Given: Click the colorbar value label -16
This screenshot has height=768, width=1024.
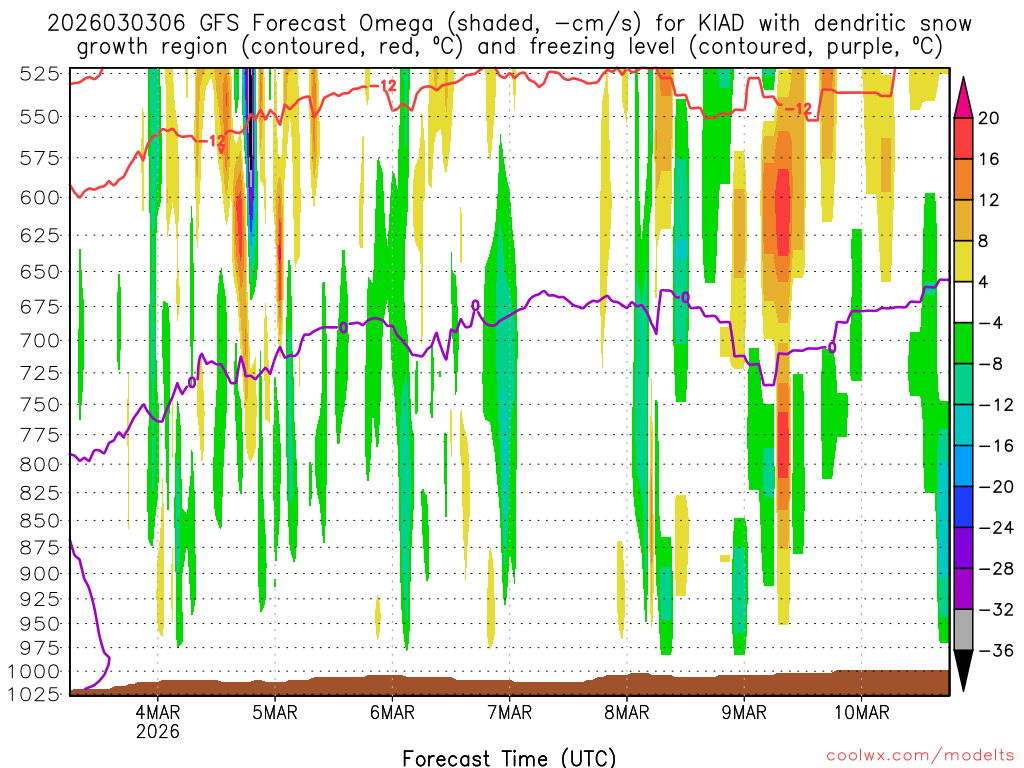Looking at the screenshot, I should tap(997, 446).
